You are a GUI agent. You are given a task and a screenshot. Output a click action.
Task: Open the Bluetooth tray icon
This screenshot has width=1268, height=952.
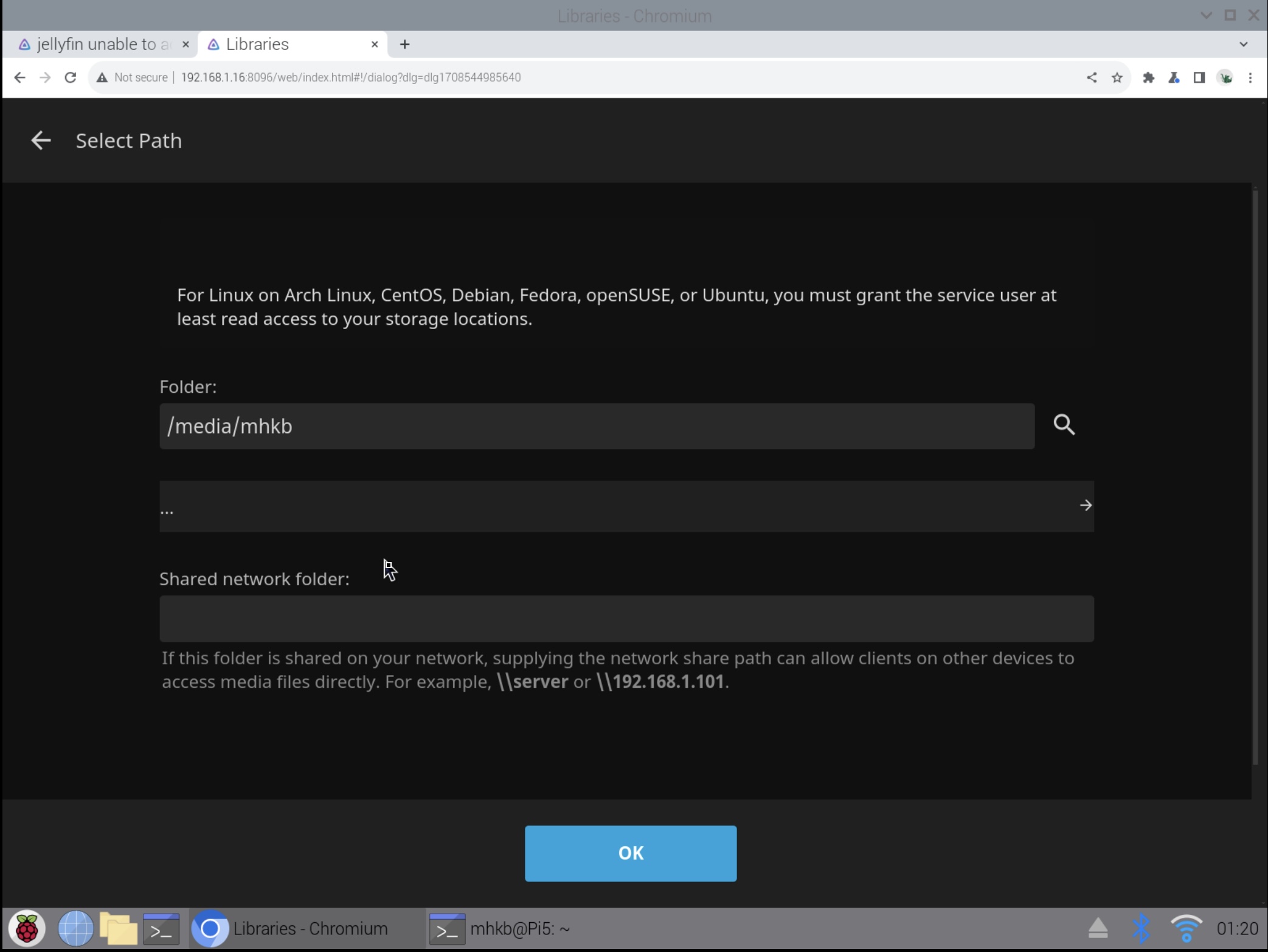pyautogui.click(x=1141, y=928)
